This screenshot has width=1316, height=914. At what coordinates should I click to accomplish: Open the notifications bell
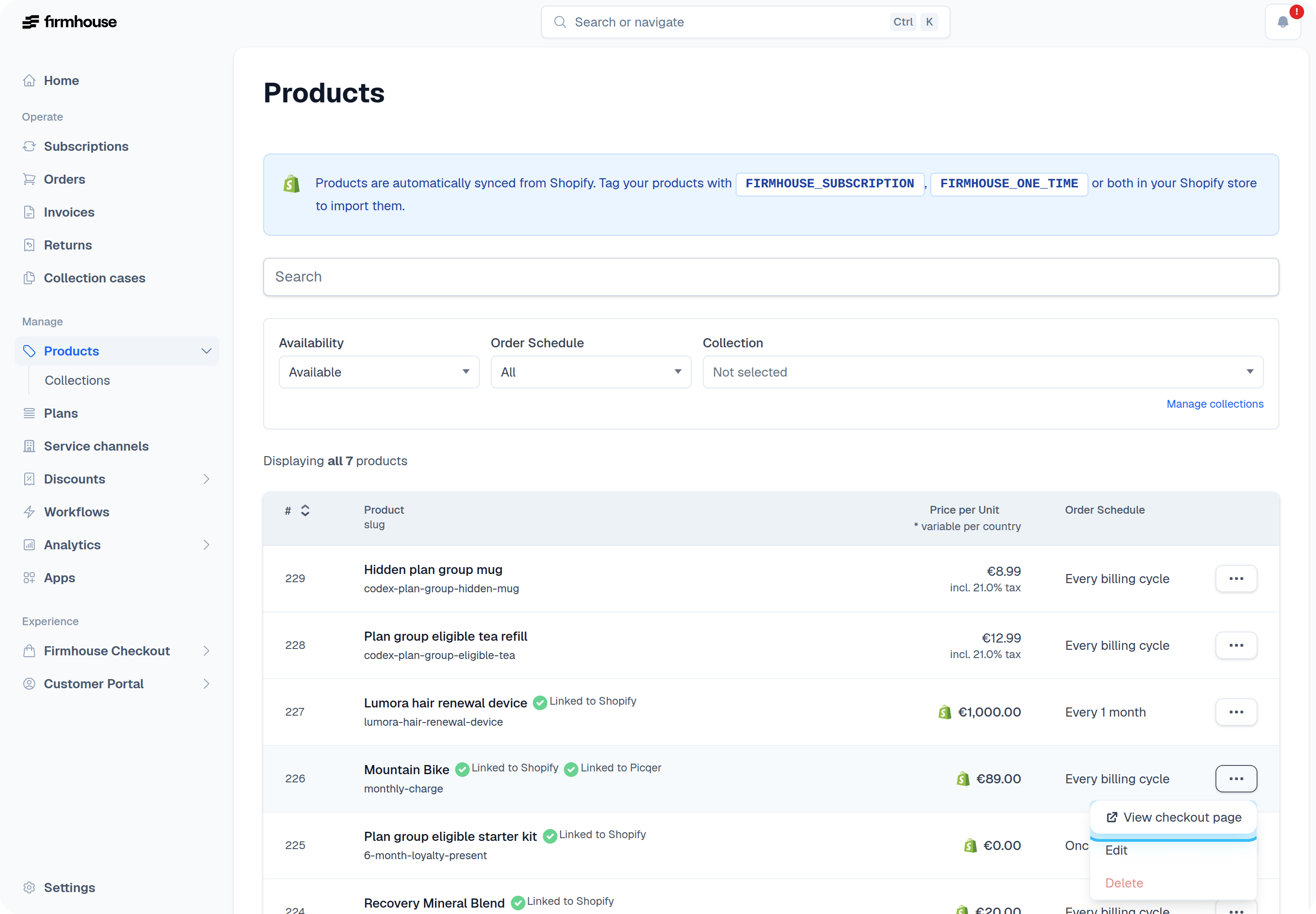point(1283,22)
